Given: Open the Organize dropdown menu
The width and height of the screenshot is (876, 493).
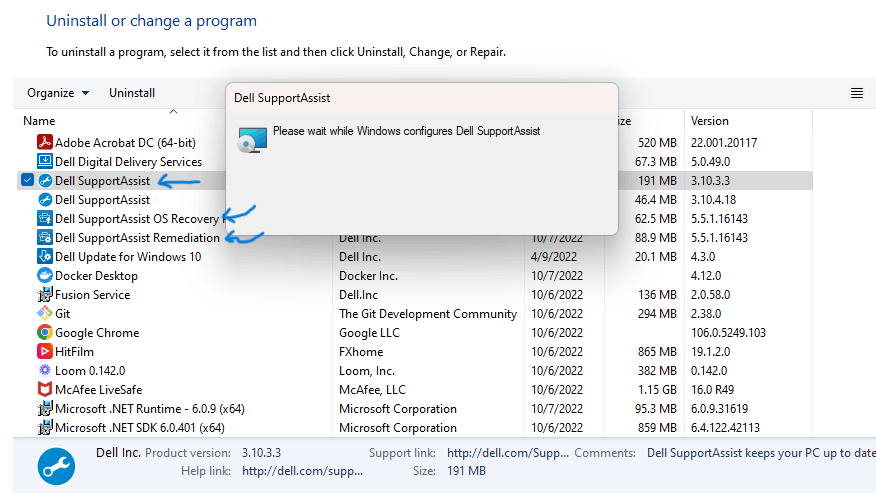Looking at the screenshot, I should pos(58,93).
